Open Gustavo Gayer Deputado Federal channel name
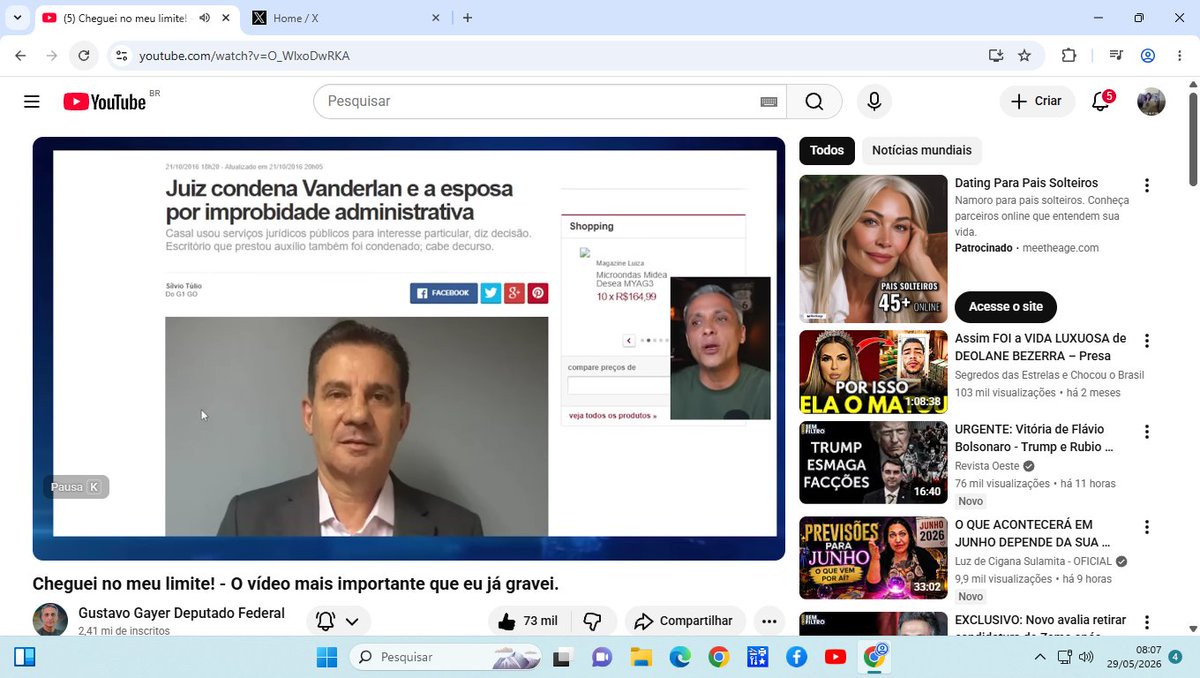 [x=181, y=613]
